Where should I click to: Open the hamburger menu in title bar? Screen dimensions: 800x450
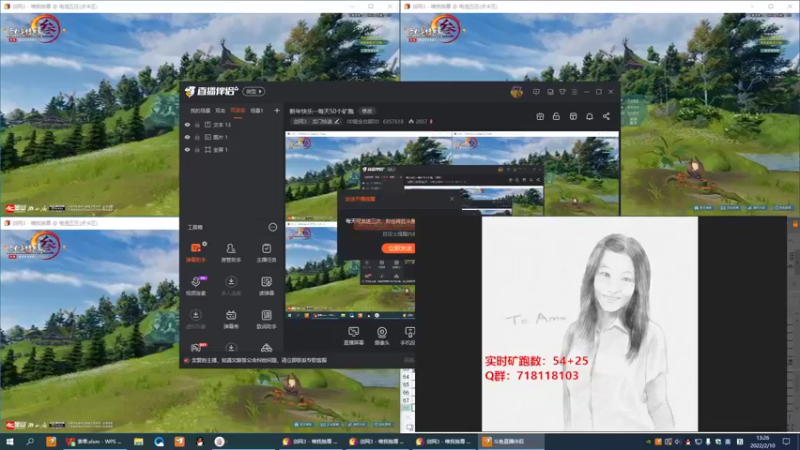point(574,92)
